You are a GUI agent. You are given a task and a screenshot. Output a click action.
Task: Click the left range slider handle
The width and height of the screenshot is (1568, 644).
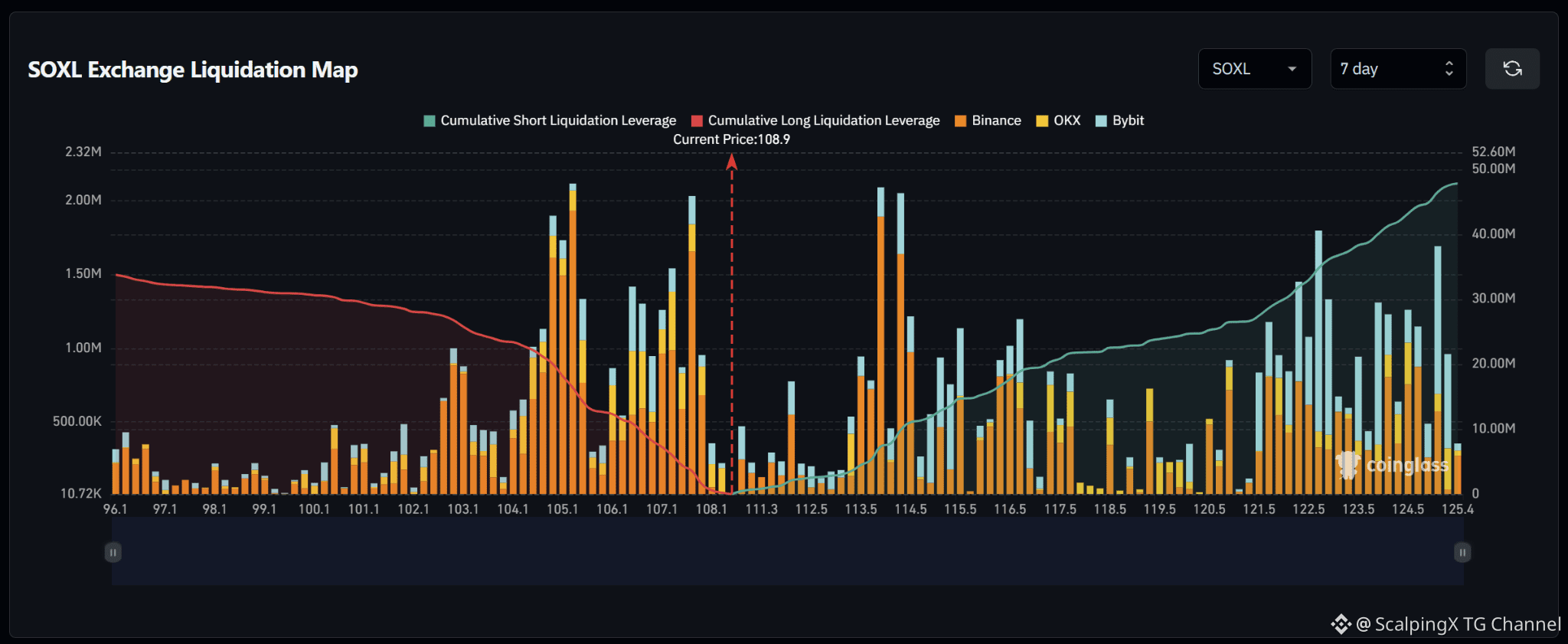pyautogui.click(x=113, y=552)
